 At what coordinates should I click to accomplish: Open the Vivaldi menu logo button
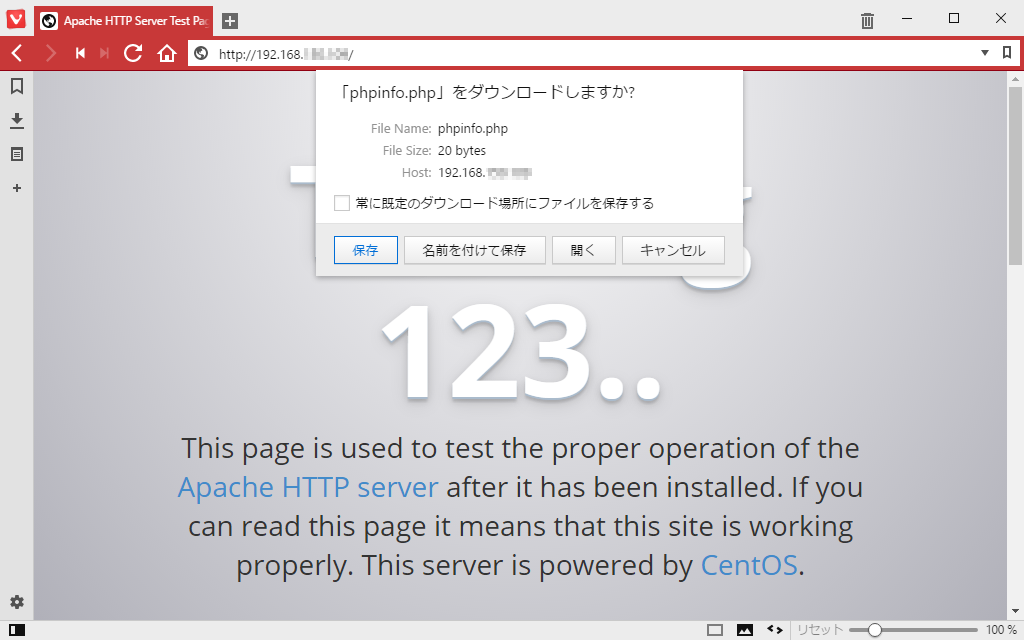click(16, 20)
